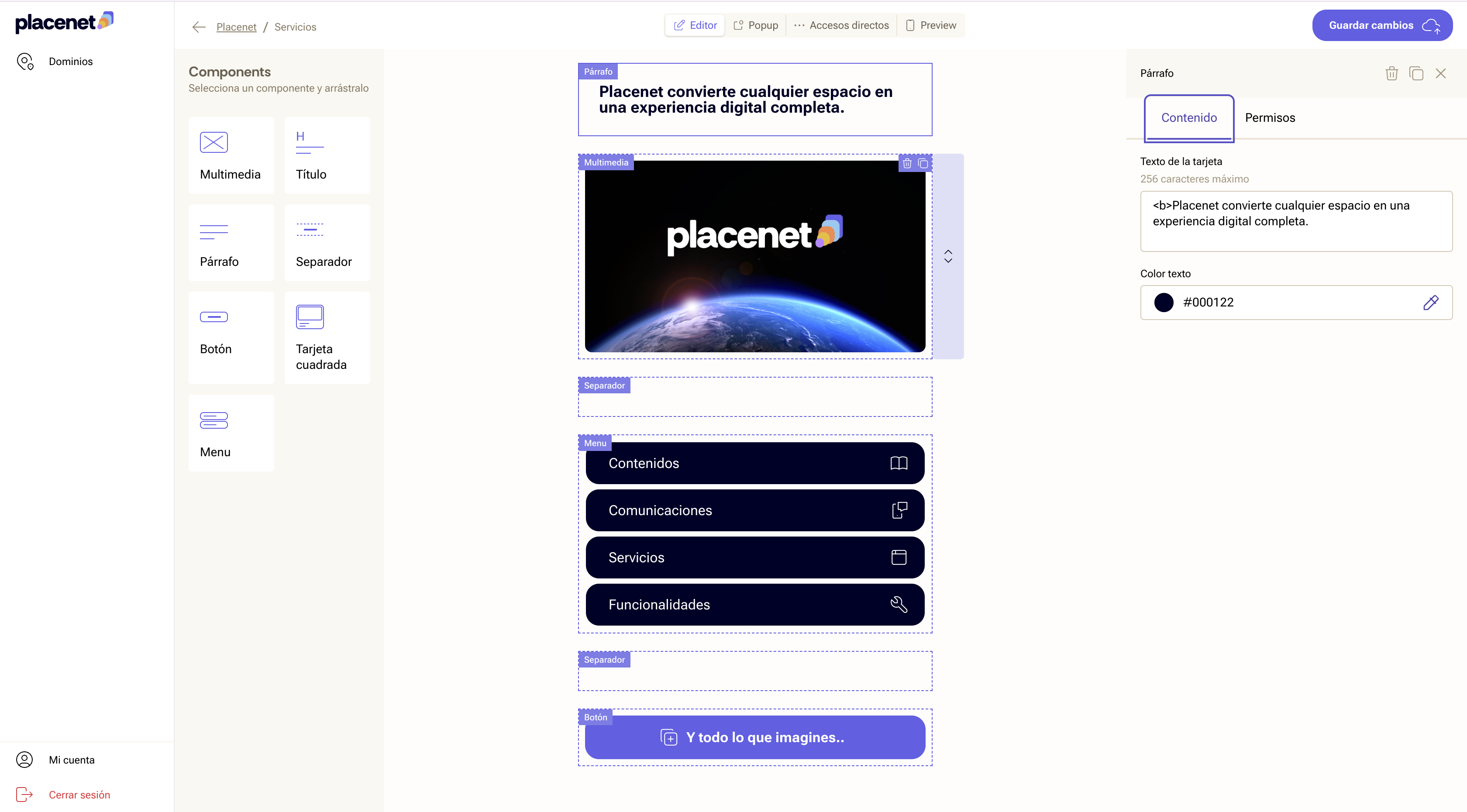Click the logout icon next to Cerrar sesión
Image resolution: width=1467 pixels, height=812 pixels.
click(x=24, y=795)
